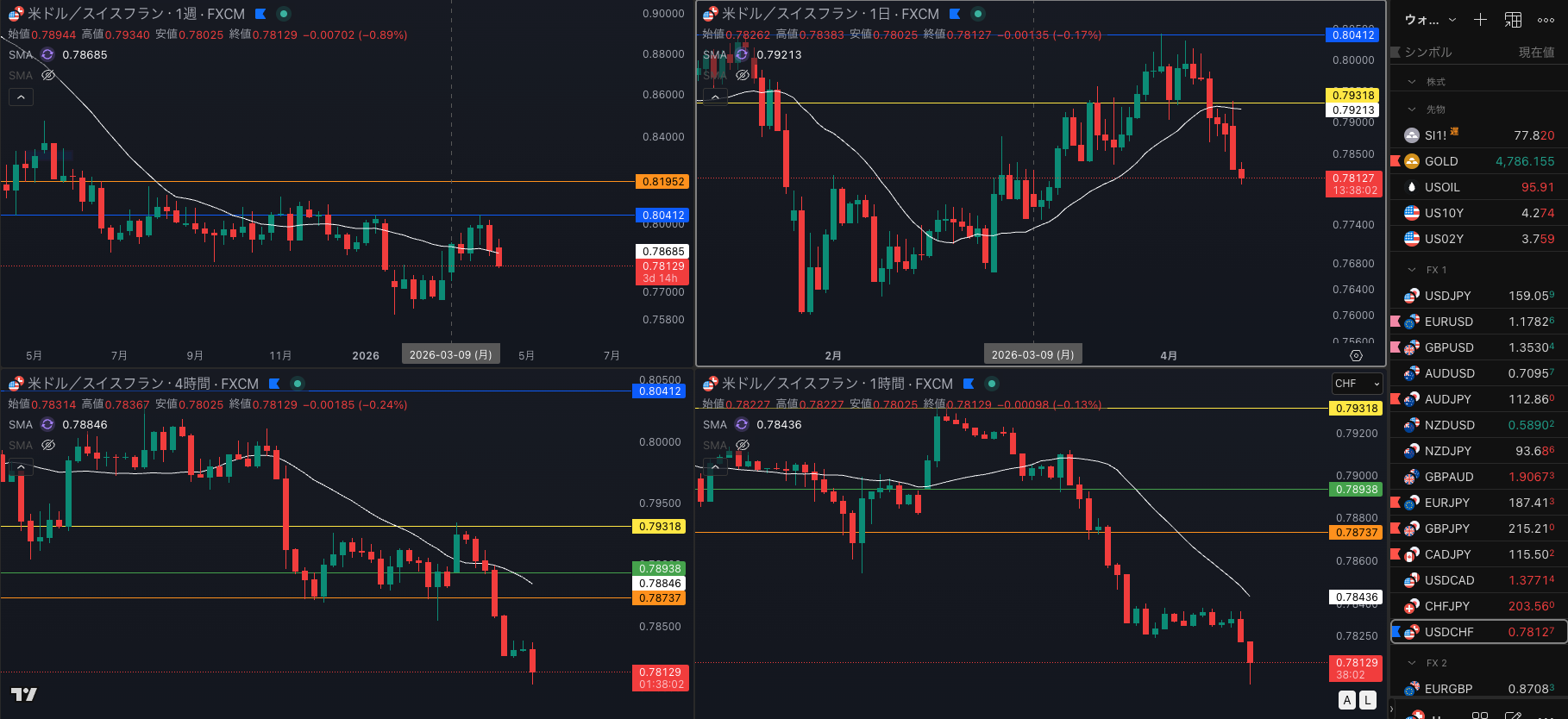This screenshot has width=1568, height=719.
Task: Select GOLD in the watchlist
Action: [x=1479, y=161]
